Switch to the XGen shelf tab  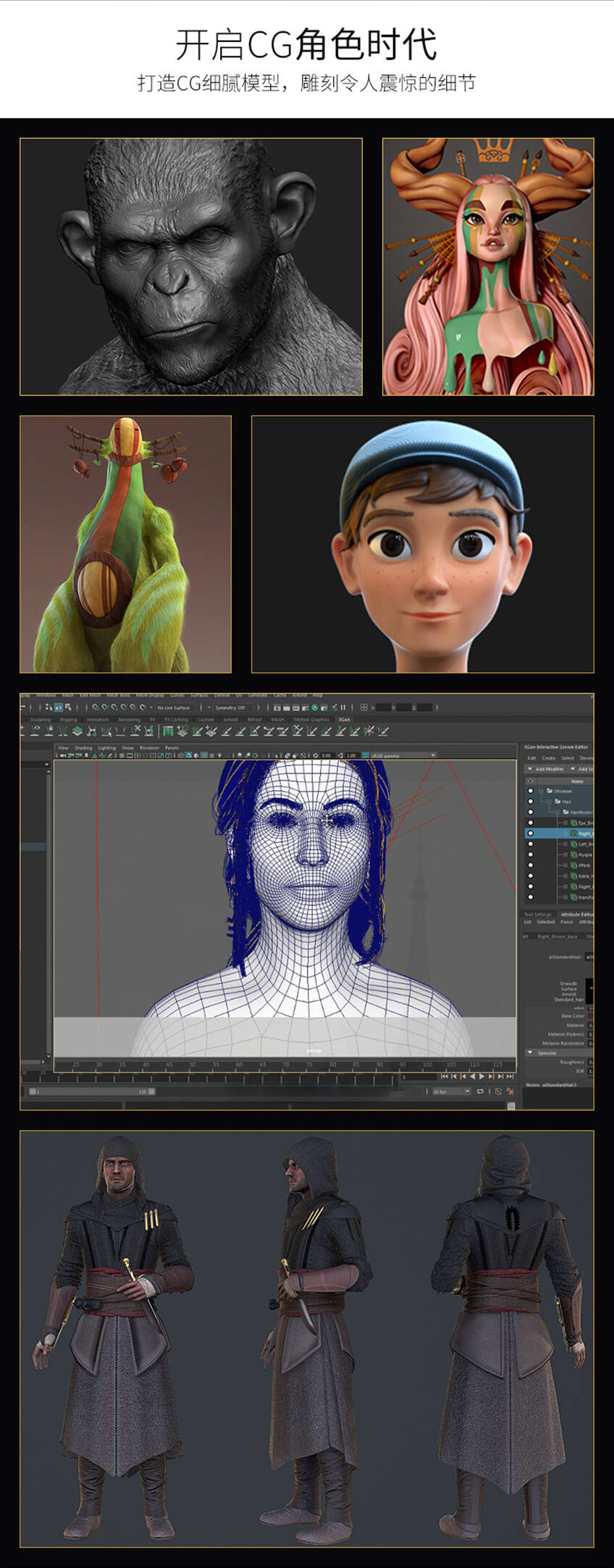pos(344,720)
